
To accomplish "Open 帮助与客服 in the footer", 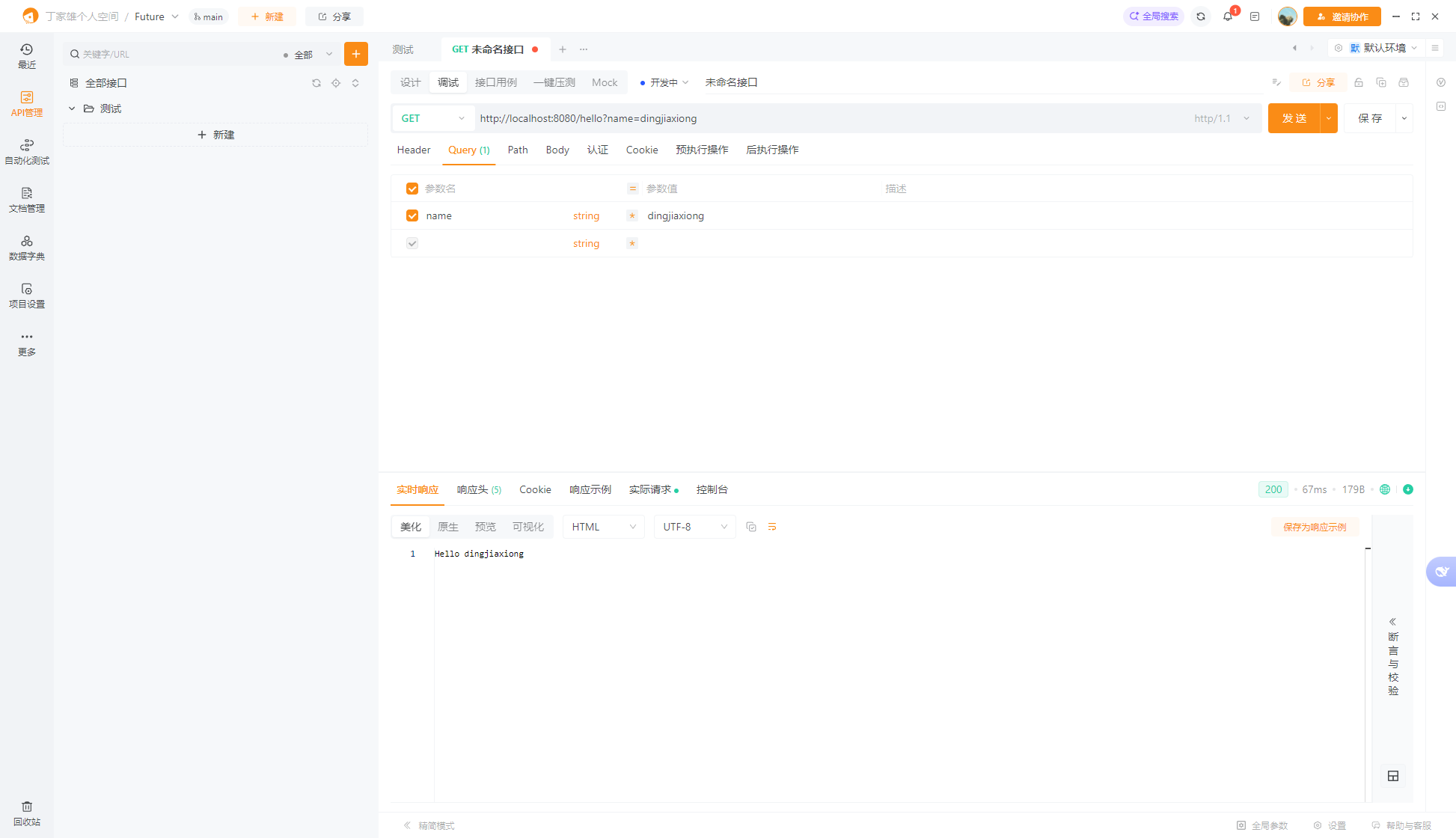I will coord(1401,825).
